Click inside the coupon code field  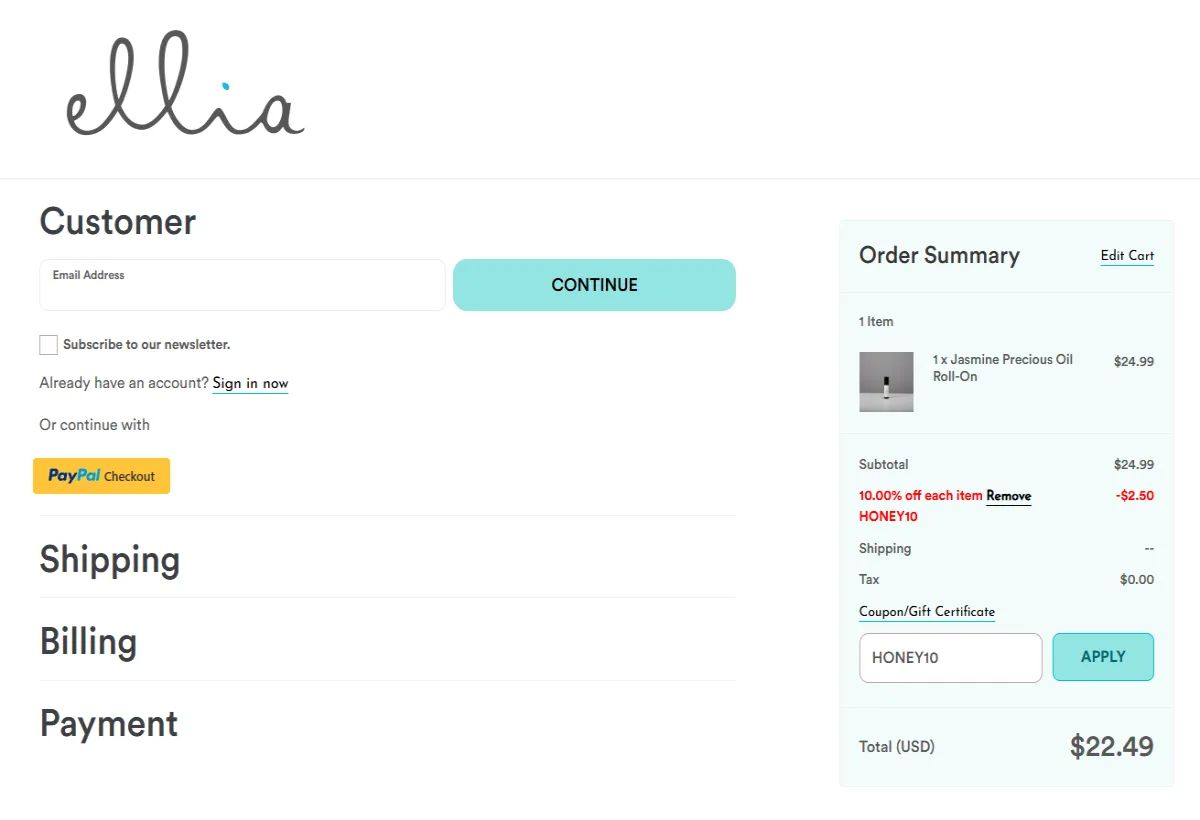[950, 658]
